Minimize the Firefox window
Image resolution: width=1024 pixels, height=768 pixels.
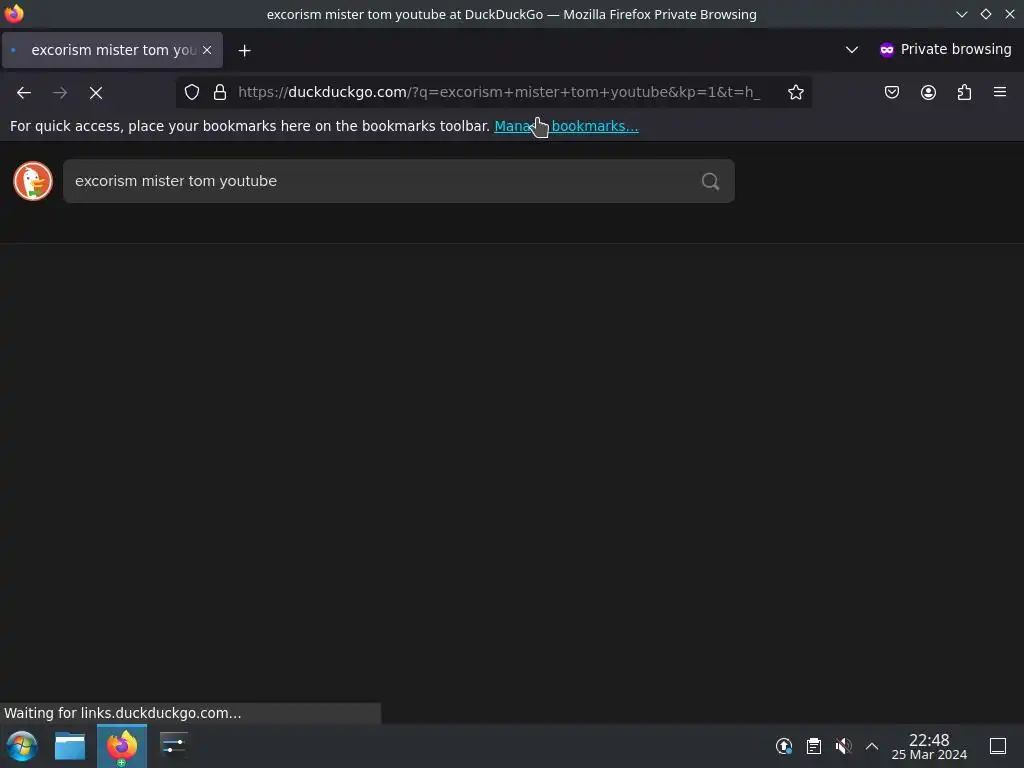[x=961, y=14]
